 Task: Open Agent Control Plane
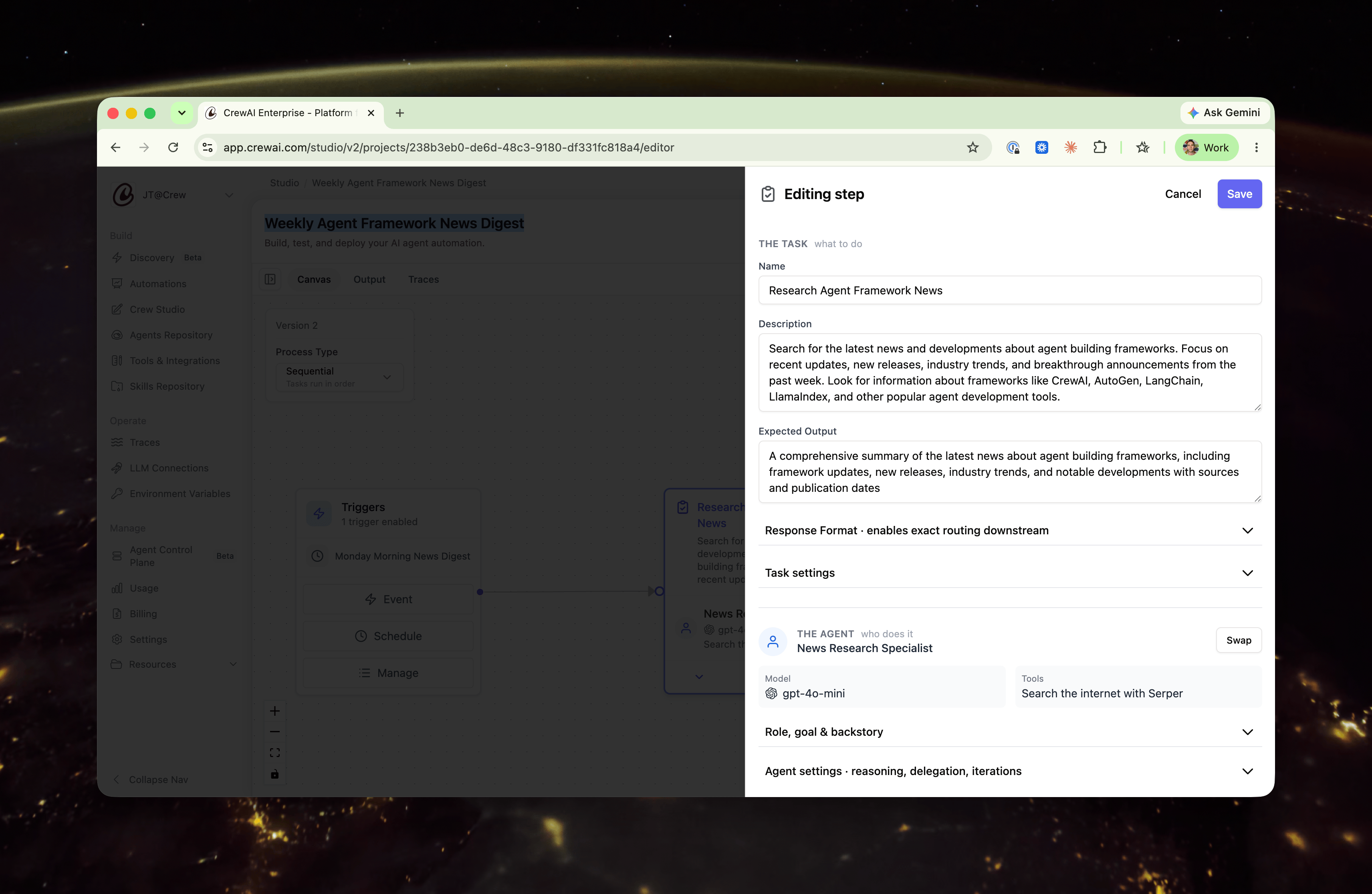pyautogui.click(x=161, y=556)
